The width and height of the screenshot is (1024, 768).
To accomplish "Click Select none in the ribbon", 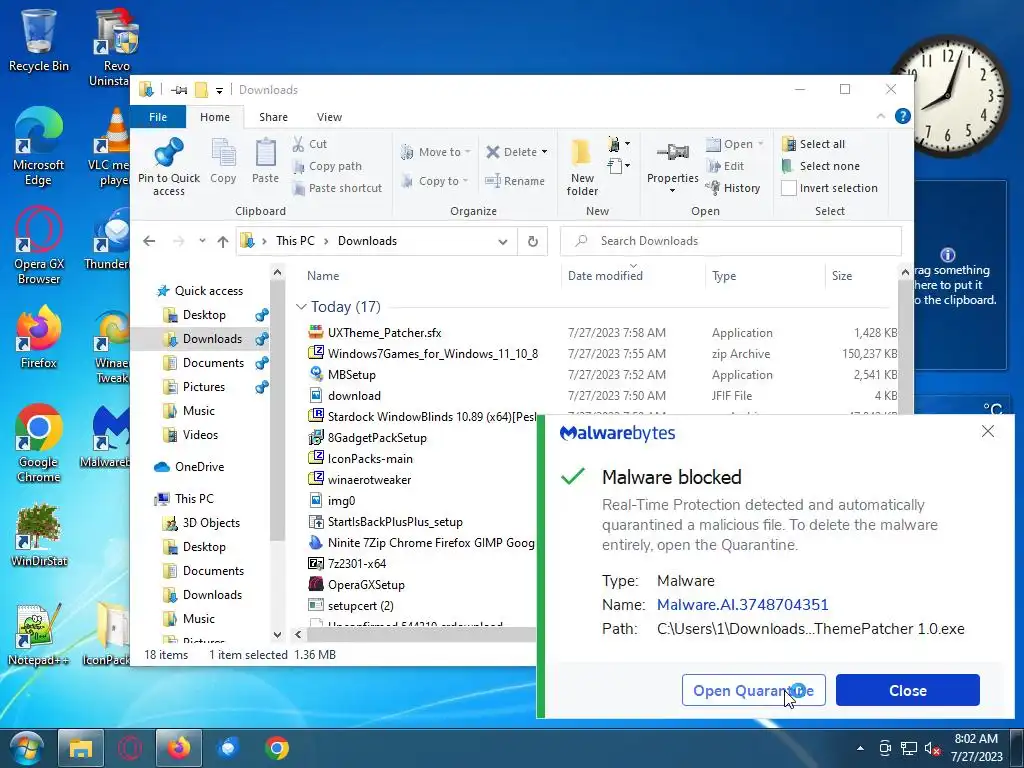I will pos(821,166).
